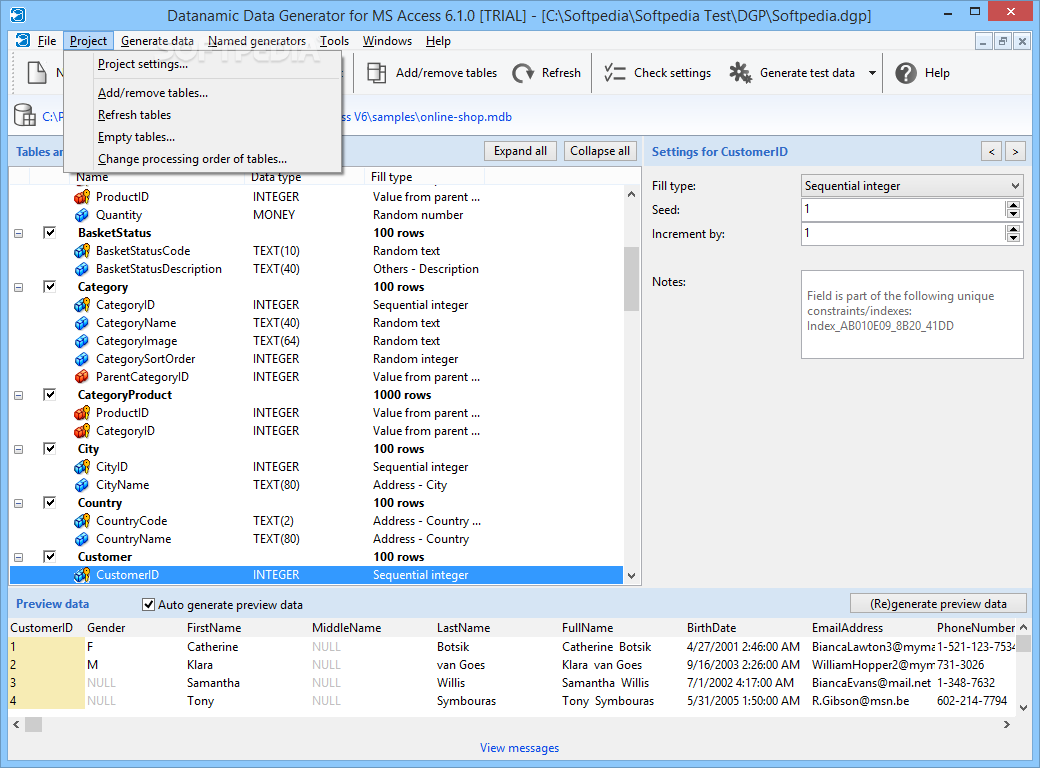Open the Windows menu
Viewport: 1040px width, 768px height.
(x=387, y=40)
